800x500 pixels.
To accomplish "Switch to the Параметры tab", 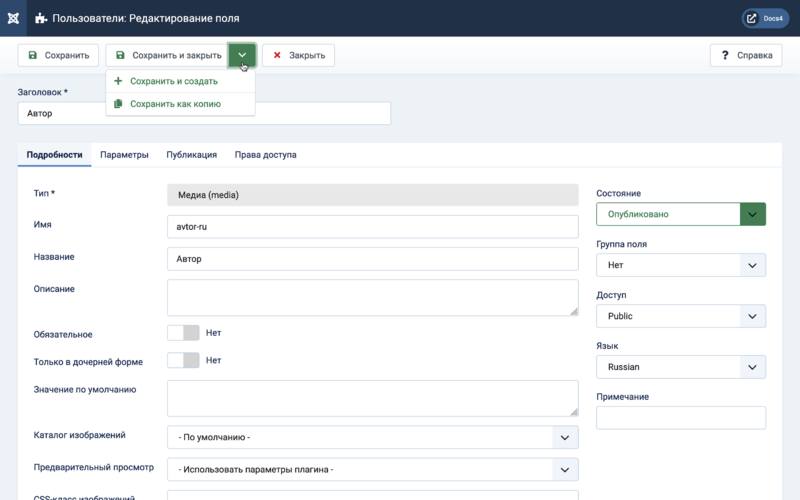I will pyautogui.click(x=124, y=155).
